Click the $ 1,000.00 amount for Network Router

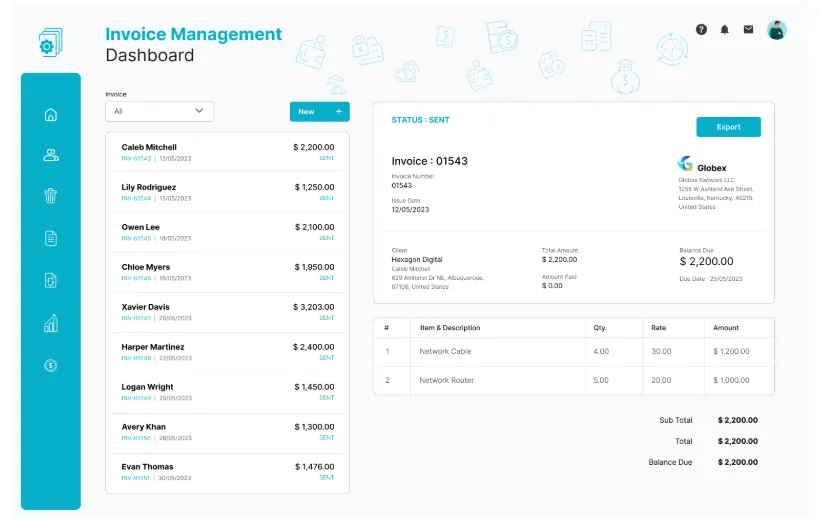[x=731, y=380]
